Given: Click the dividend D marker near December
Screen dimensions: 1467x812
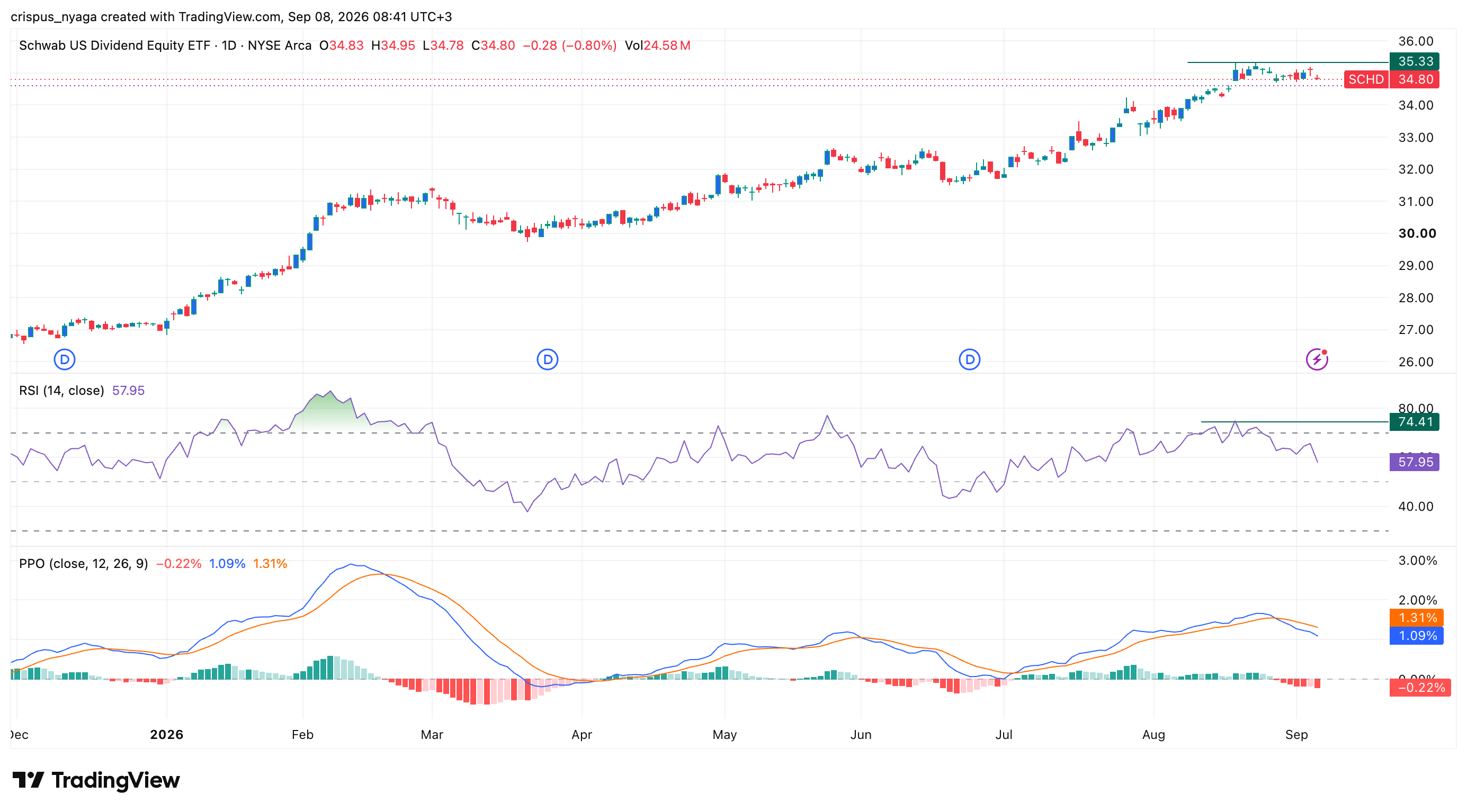Looking at the screenshot, I should [65, 359].
